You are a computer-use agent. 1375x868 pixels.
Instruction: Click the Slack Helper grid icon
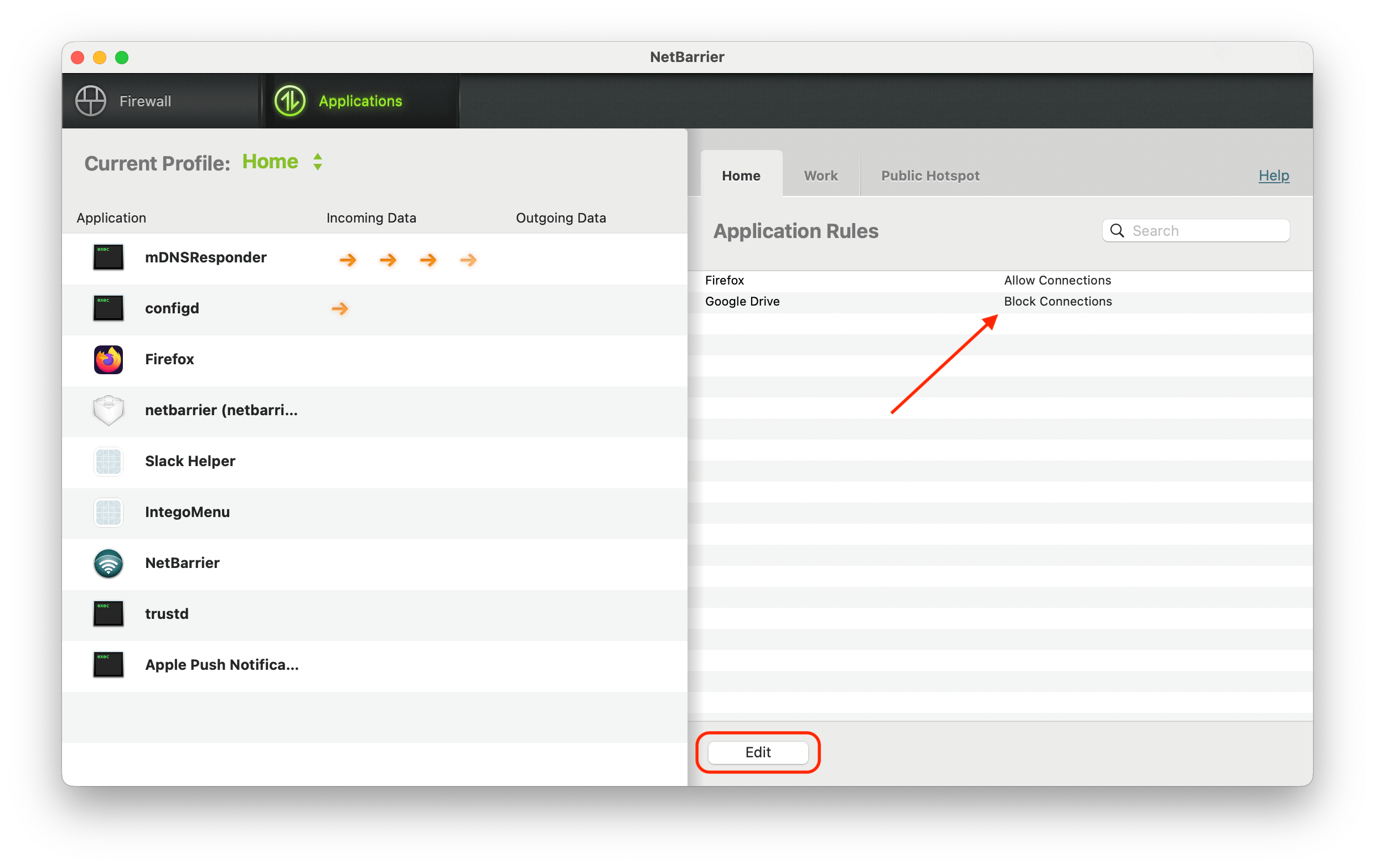pos(108,461)
